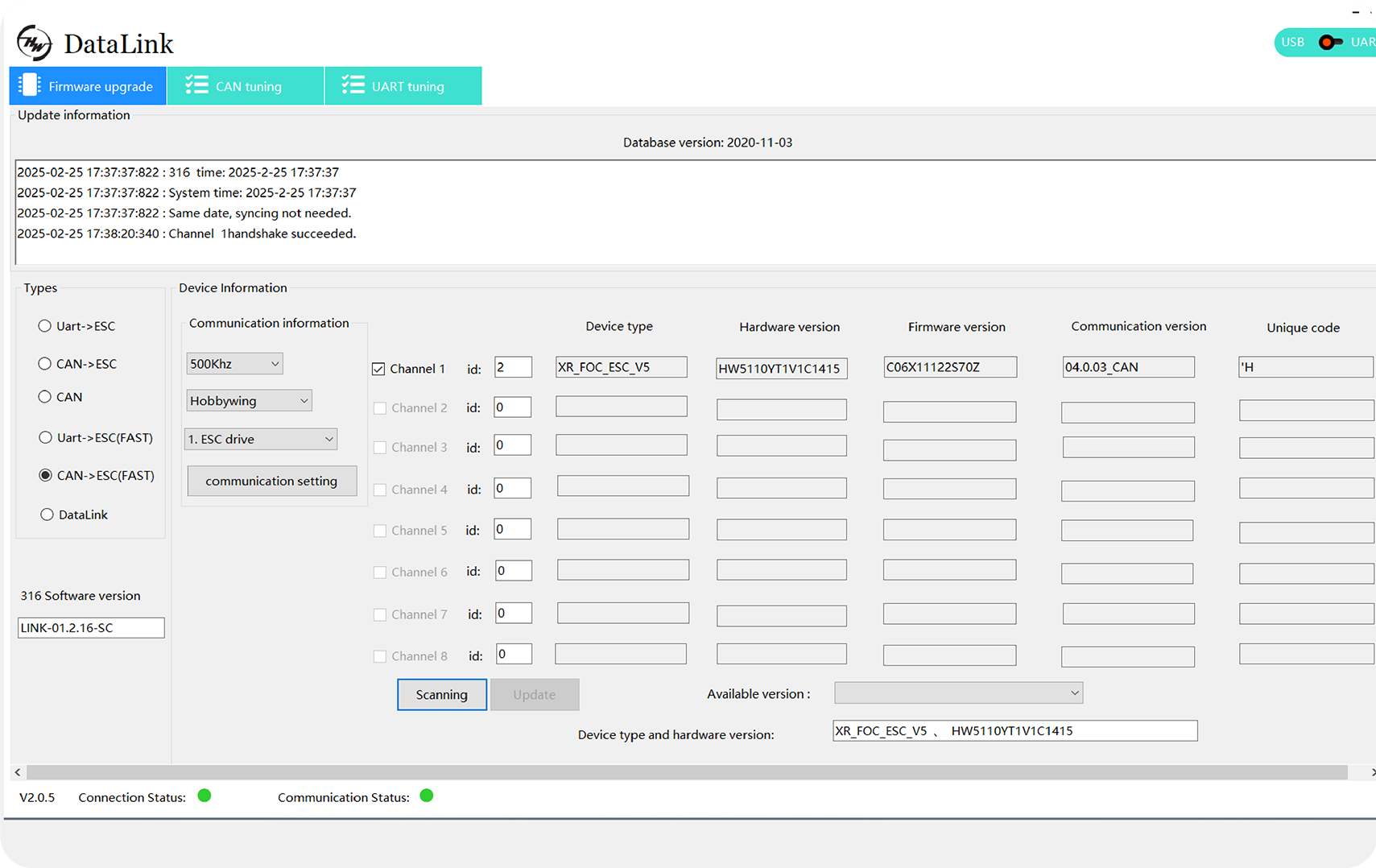1376x868 pixels.
Task: Click the CAN tuning list icon
Action: click(196, 85)
